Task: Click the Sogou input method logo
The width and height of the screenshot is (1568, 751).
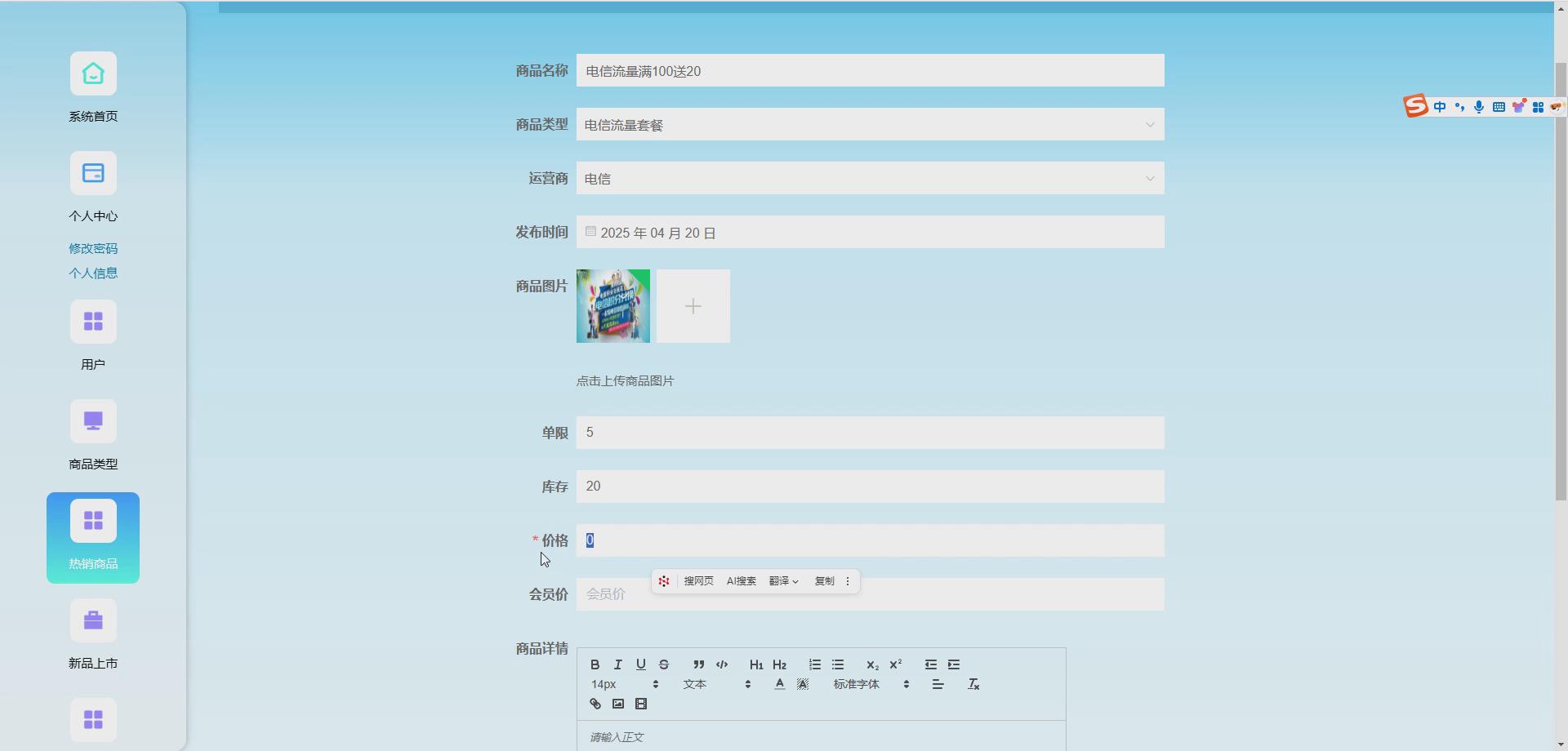Action: (x=1416, y=106)
